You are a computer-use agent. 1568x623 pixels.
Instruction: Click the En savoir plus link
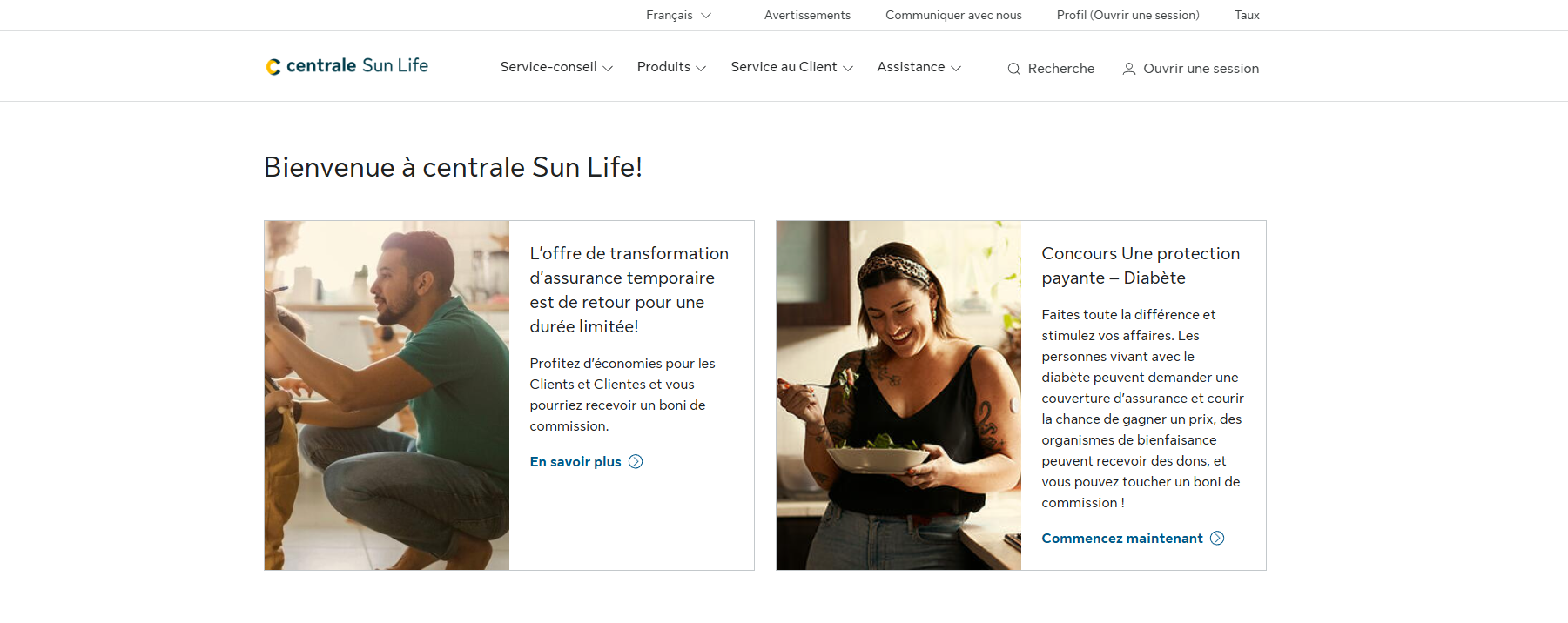pyautogui.click(x=575, y=462)
